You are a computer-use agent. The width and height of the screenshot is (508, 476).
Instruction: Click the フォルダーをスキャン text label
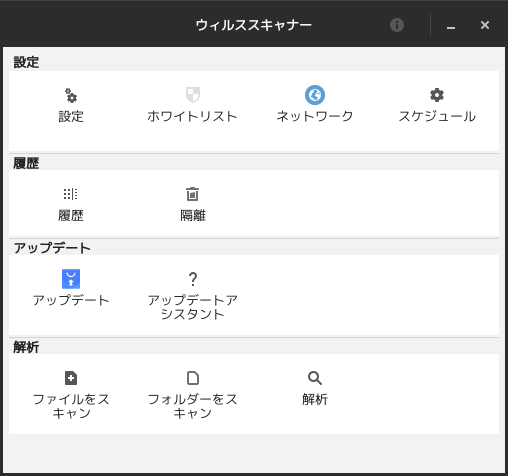pyautogui.click(x=193, y=406)
